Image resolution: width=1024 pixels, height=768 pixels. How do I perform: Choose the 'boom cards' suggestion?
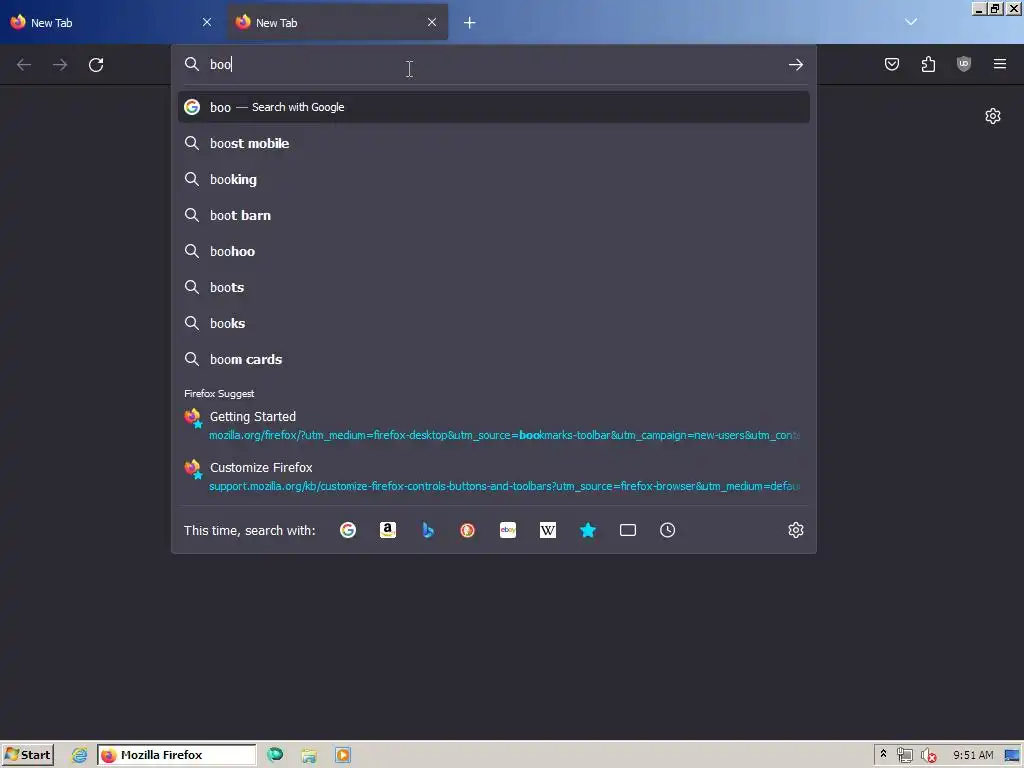pyautogui.click(x=494, y=359)
